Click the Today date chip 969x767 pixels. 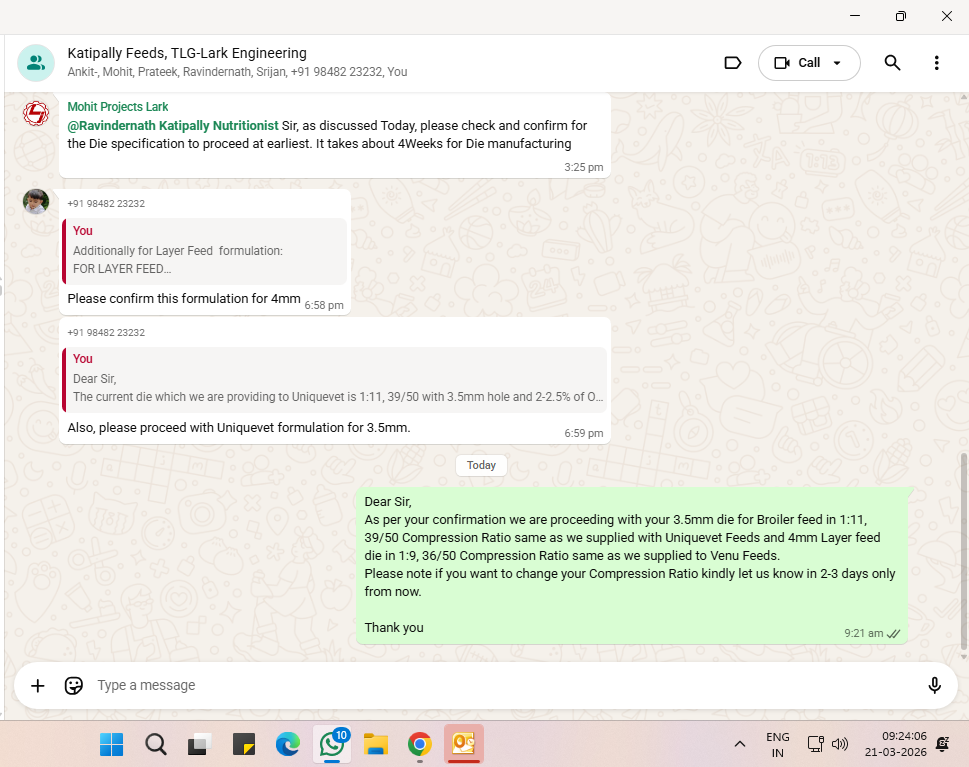pos(481,465)
